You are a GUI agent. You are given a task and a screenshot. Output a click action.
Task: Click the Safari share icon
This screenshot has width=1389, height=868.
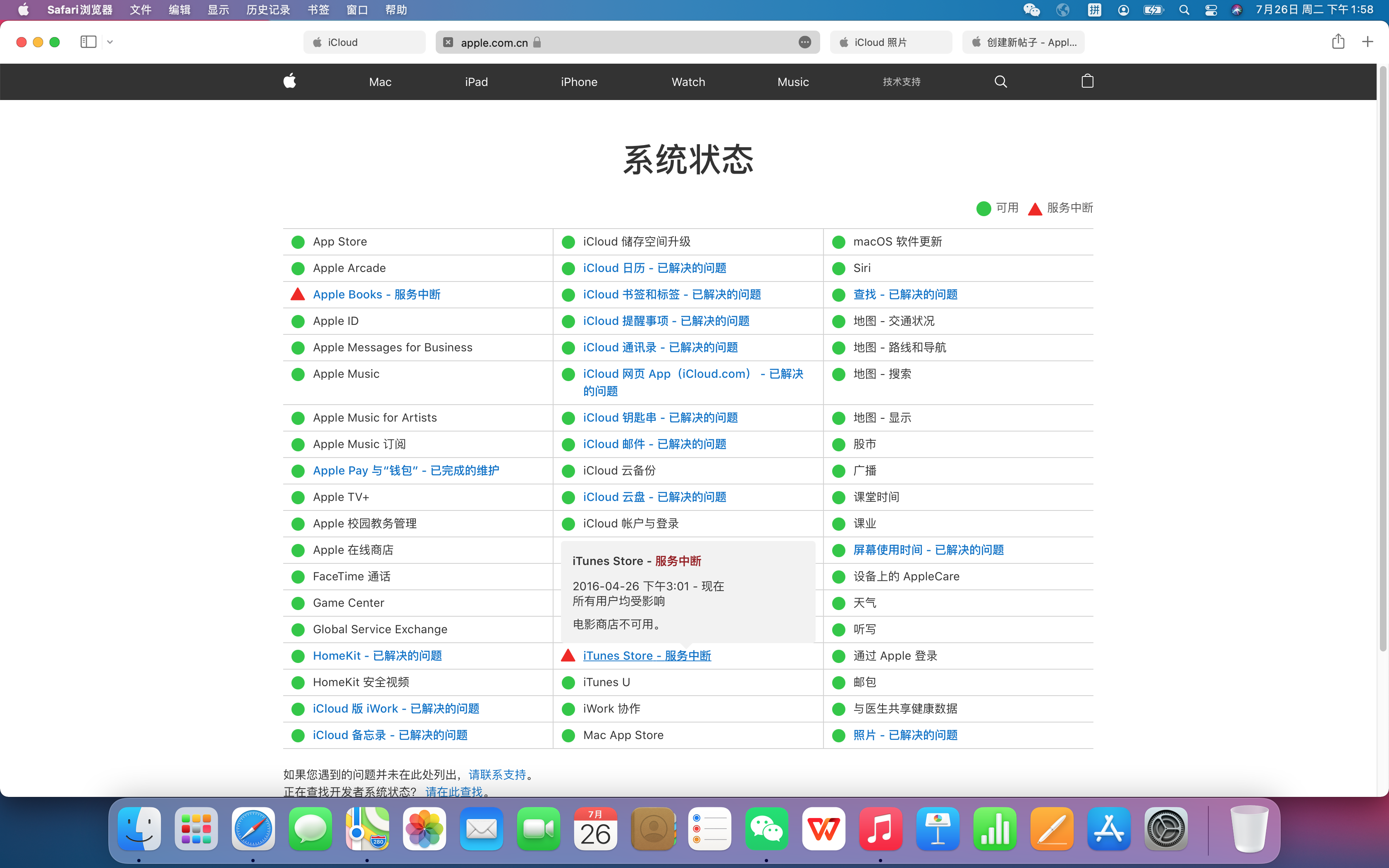[x=1338, y=42]
